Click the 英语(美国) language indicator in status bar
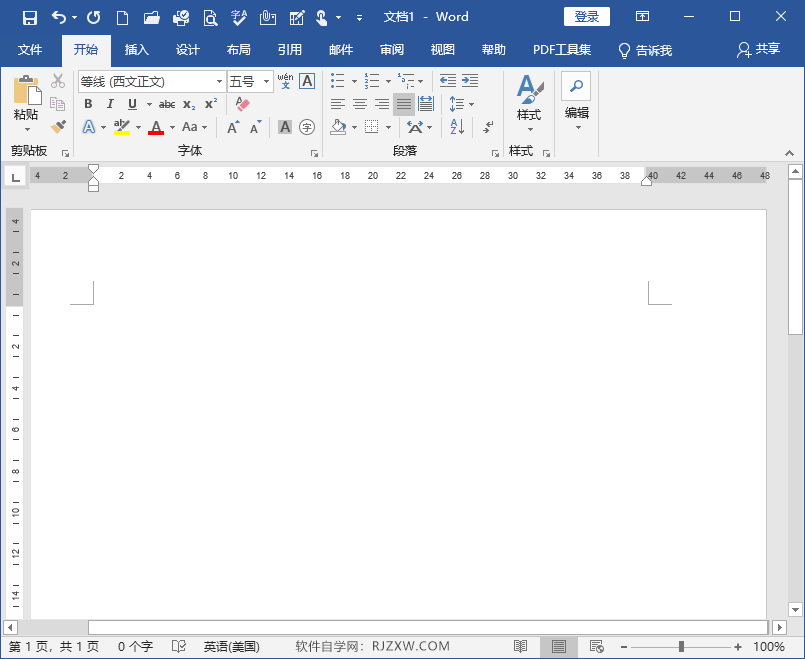This screenshot has width=805, height=659. pyautogui.click(x=231, y=647)
